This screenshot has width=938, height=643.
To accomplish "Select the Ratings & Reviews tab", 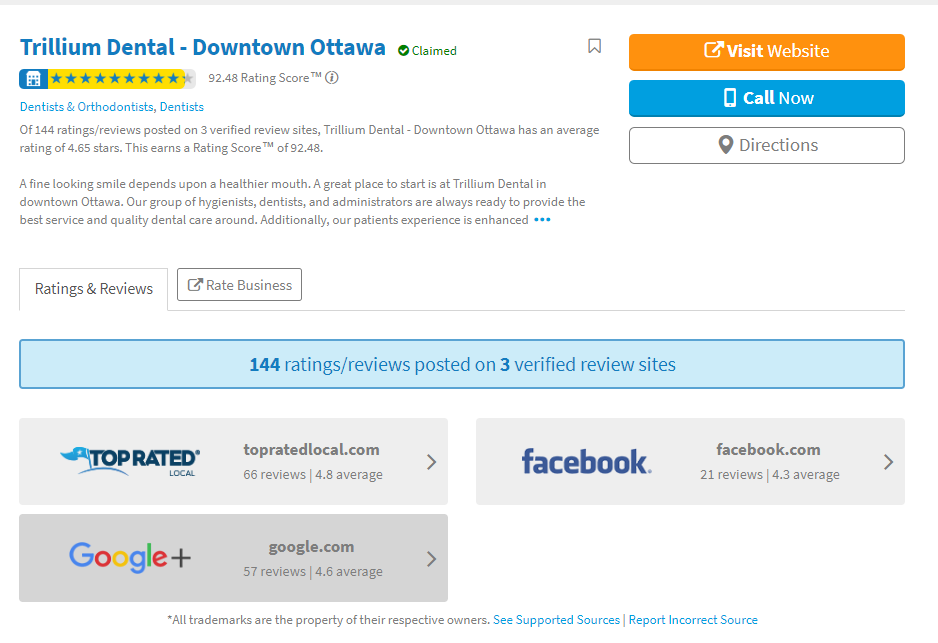I will (93, 289).
